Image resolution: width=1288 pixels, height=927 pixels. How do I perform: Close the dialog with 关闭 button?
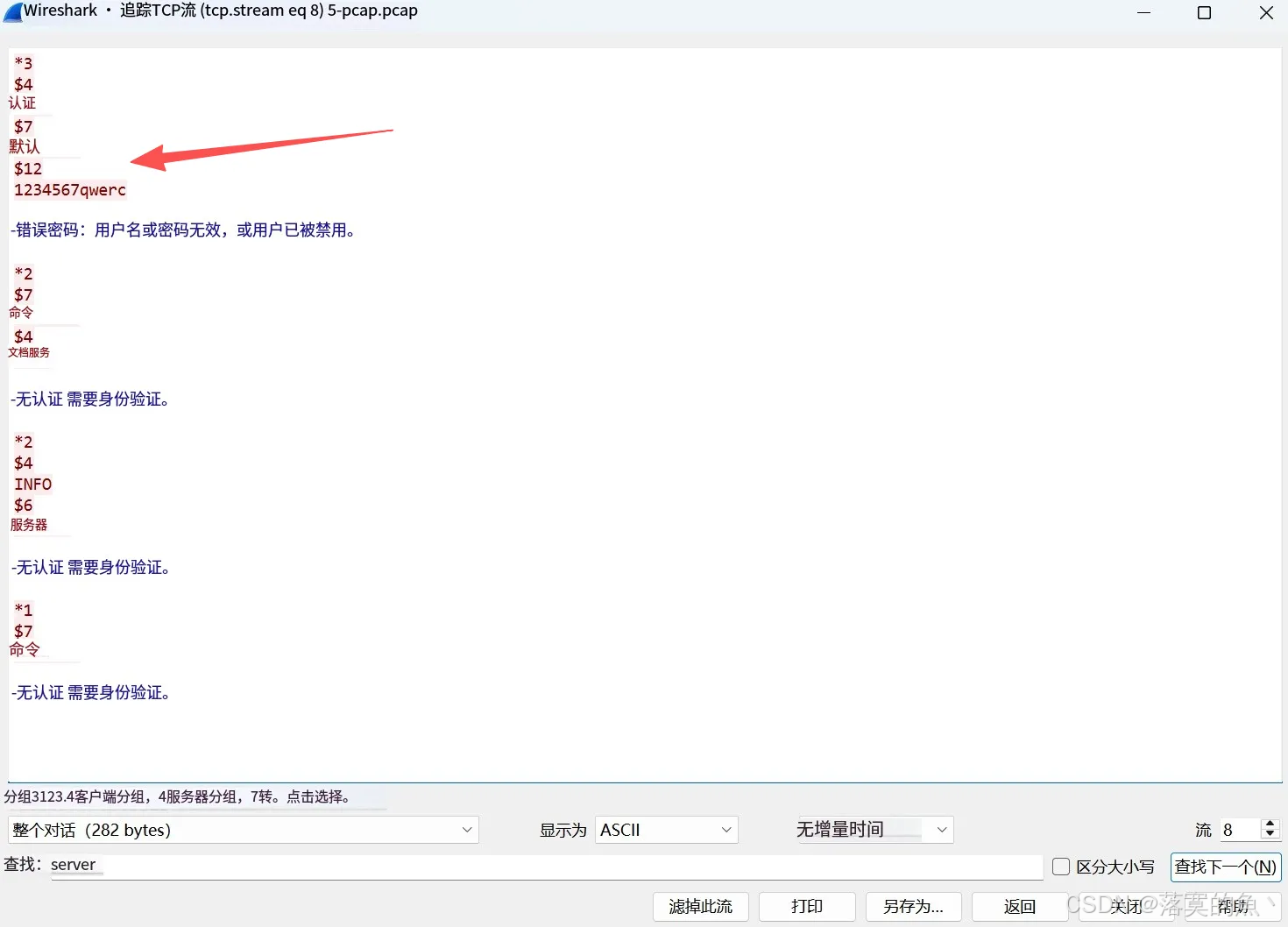point(1126,907)
